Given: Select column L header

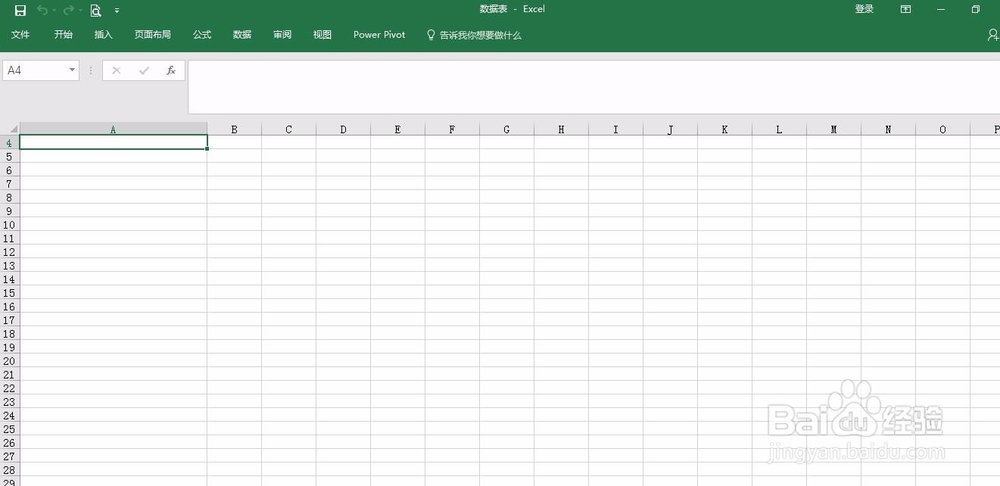Looking at the screenshot, I should click(x=779, y=129).
